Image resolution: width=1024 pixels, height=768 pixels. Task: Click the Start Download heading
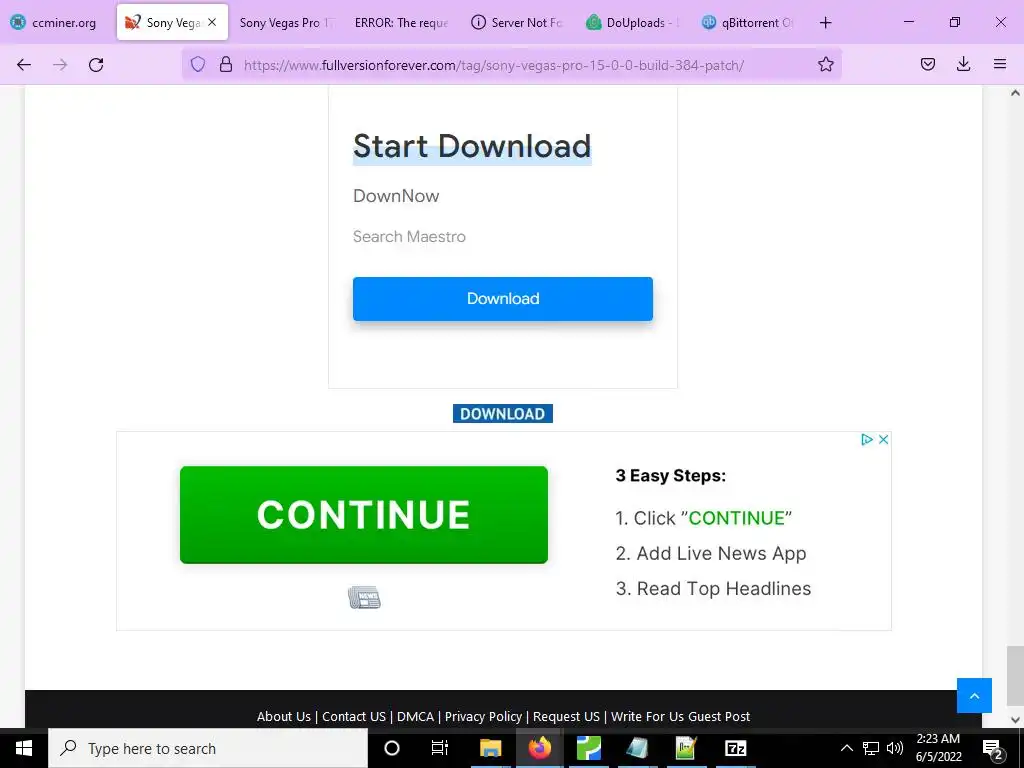coord(472,146)
